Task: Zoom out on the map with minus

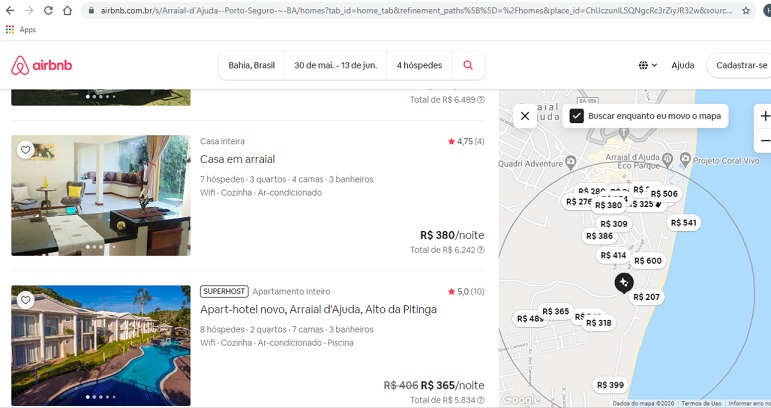Action: click(765, 141)
